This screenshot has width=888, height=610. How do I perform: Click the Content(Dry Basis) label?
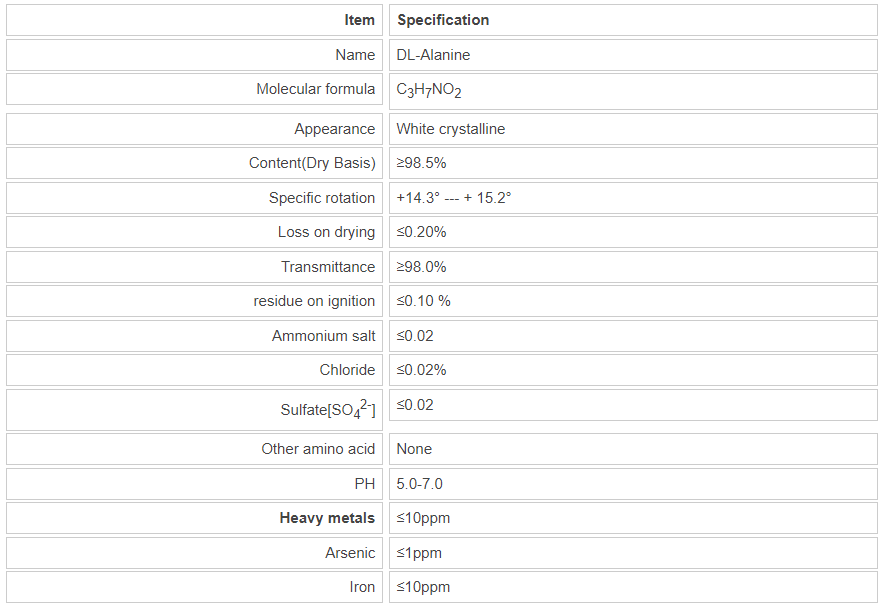312,163
